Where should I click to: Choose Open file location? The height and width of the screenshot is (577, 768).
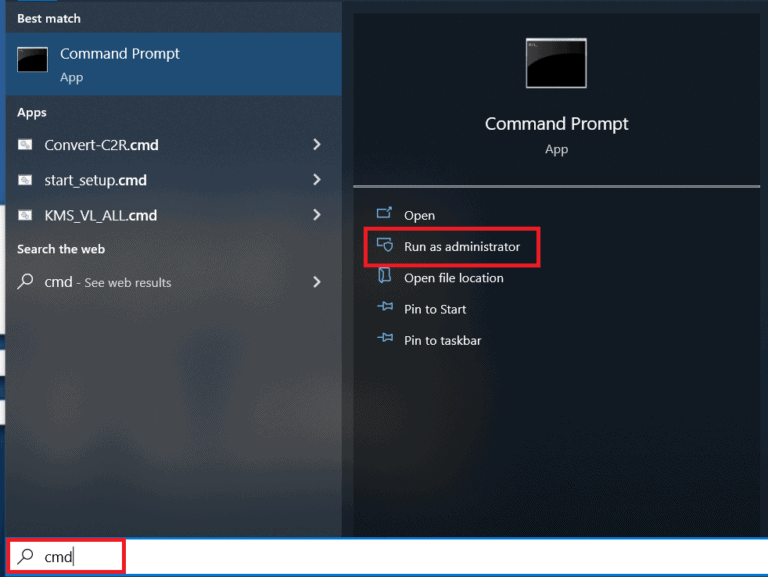tap(454, 278)
